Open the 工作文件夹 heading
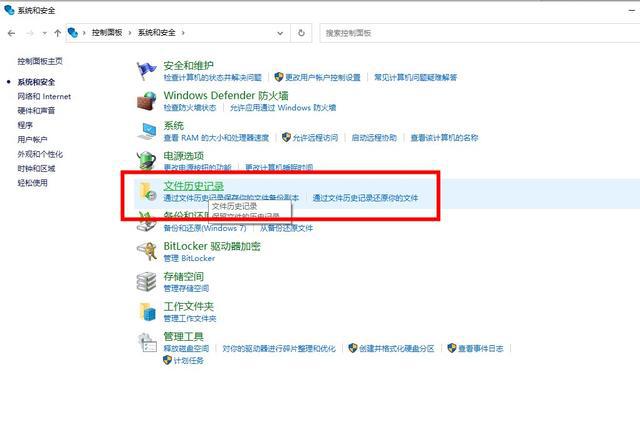 (189, 306)
